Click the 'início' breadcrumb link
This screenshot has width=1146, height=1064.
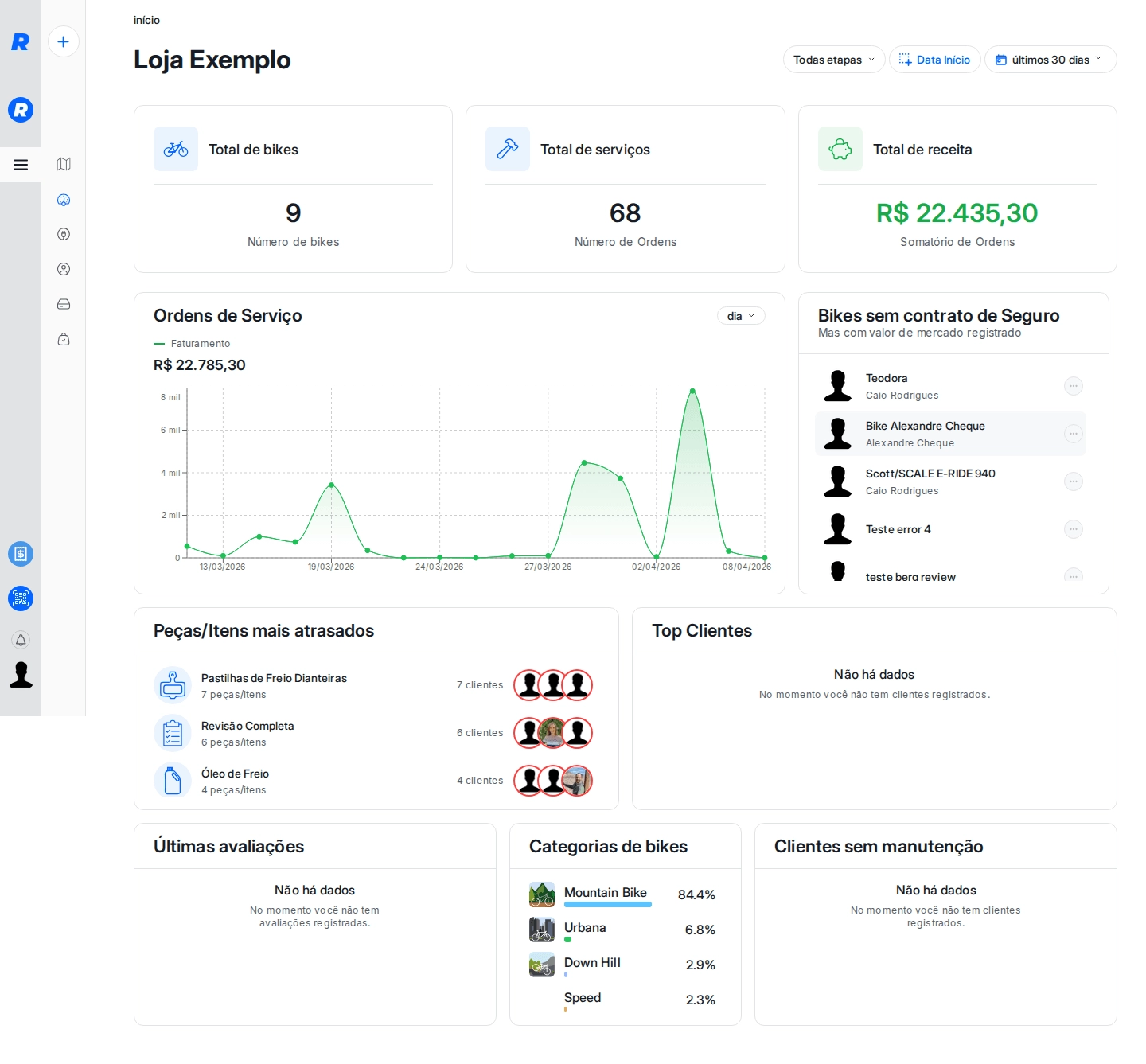pos(146,20)
